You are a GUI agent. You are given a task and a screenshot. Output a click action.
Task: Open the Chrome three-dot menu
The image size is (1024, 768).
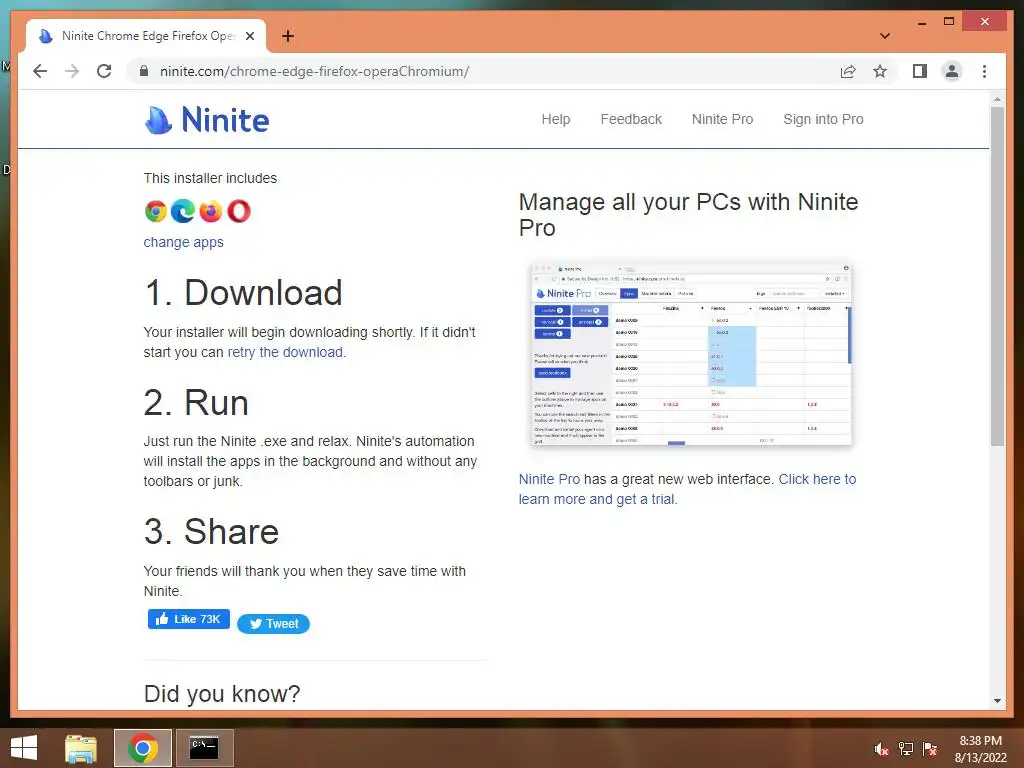984,71
